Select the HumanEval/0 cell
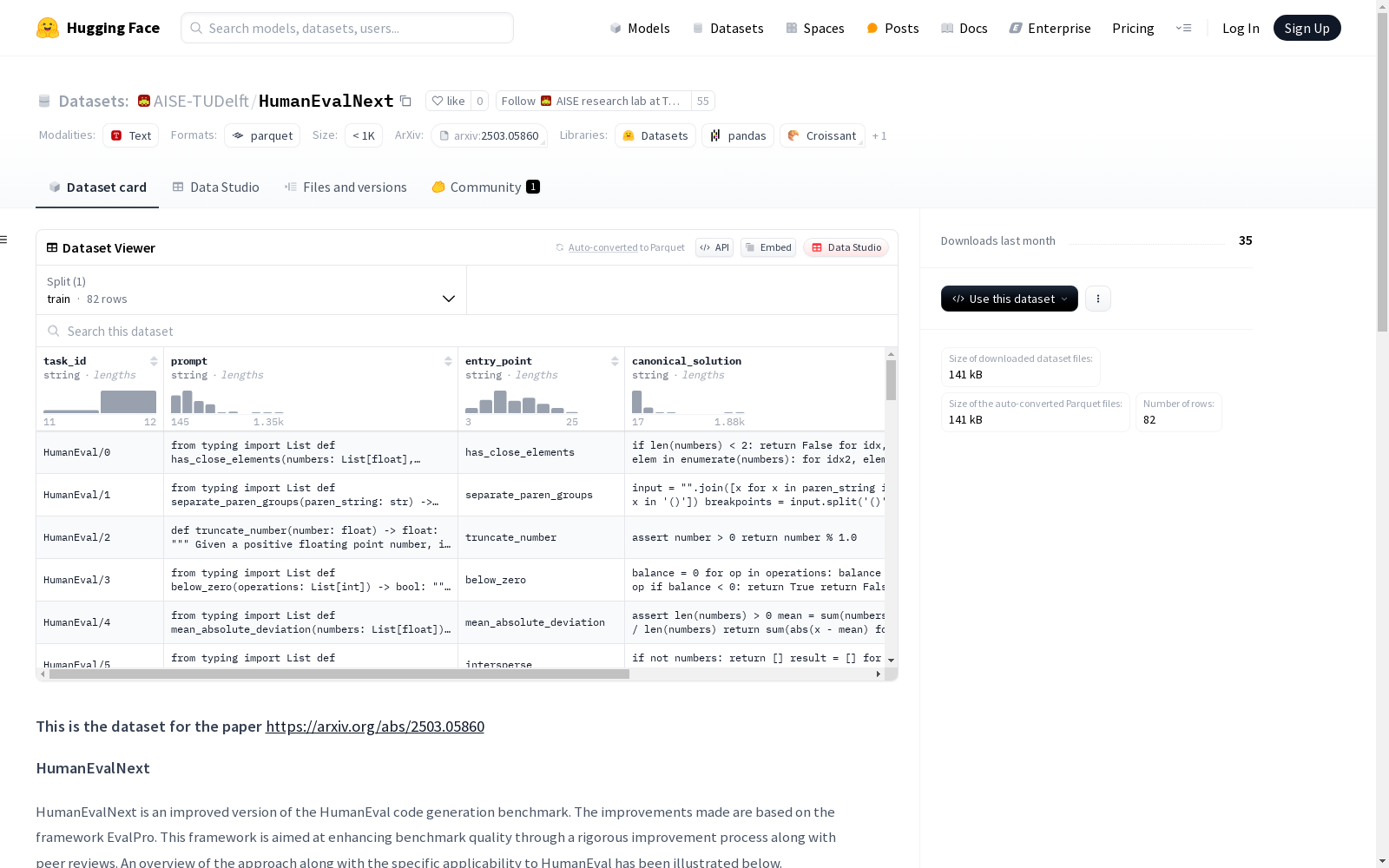This screenshot has width=1389, height=868. coord(100,452)
